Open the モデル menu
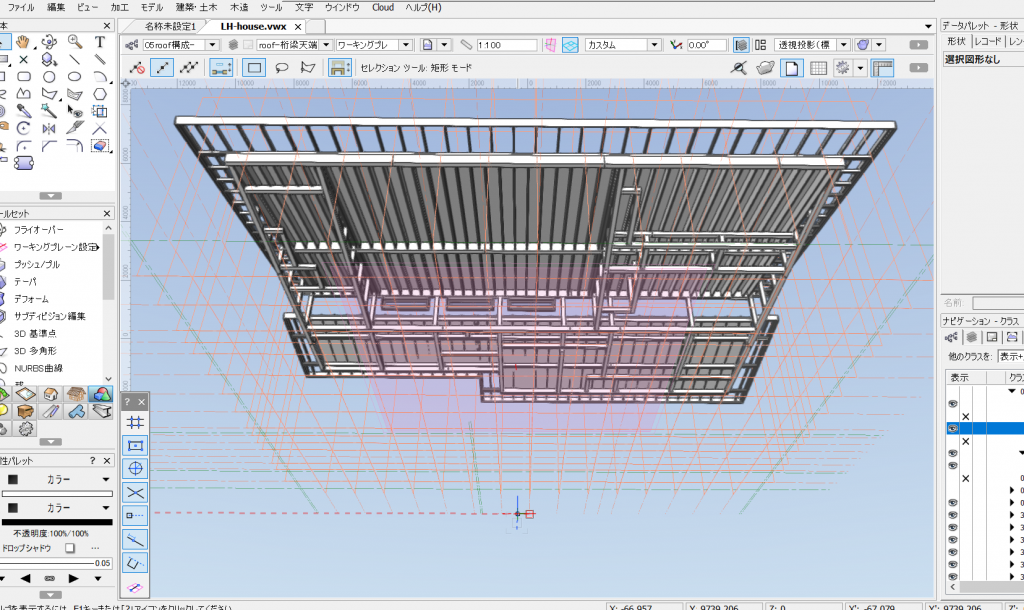 (x=151, y=7)
